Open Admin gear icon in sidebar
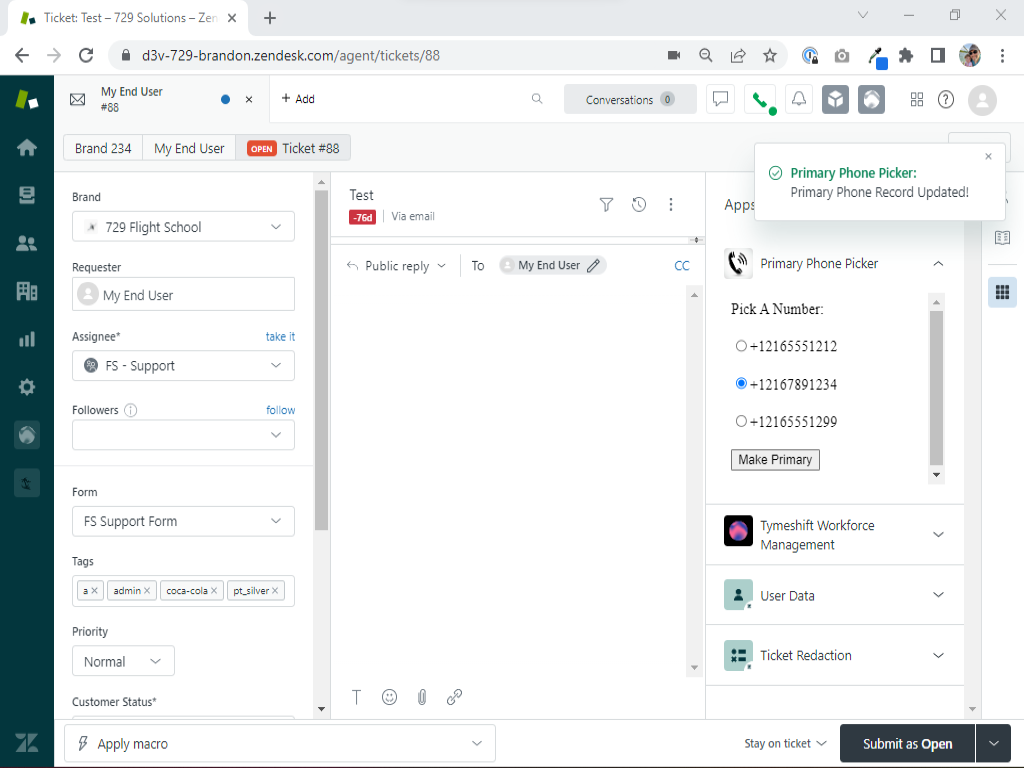Image resolution: width=1024 pixels, height=768 pixels. 27,387
